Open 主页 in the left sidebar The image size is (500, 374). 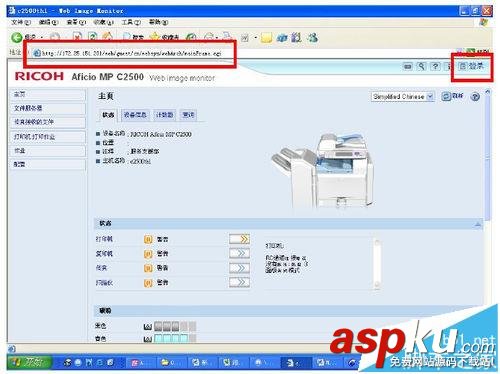point(47,94)
